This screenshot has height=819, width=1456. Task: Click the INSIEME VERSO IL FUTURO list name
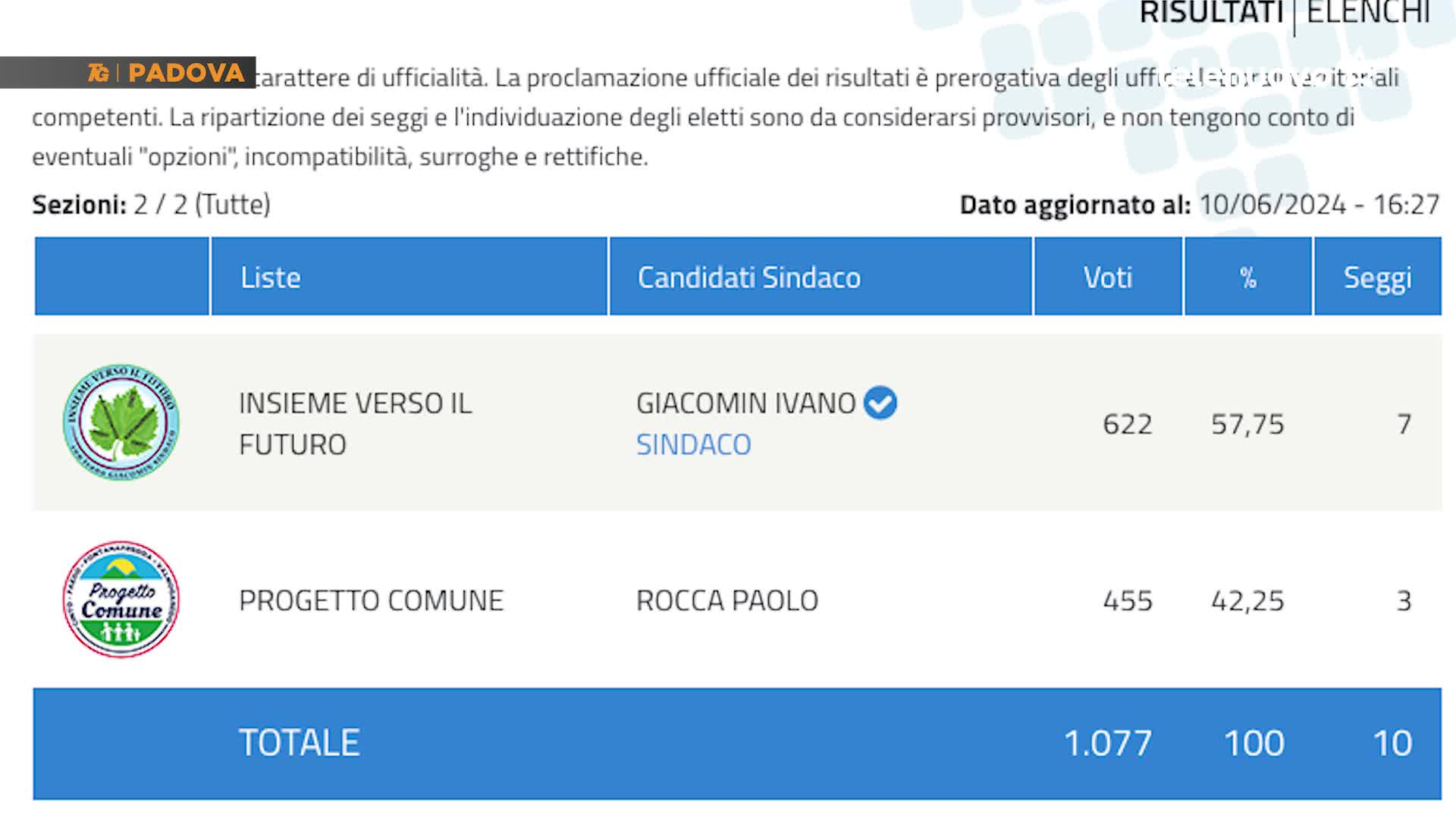(356, 424)
